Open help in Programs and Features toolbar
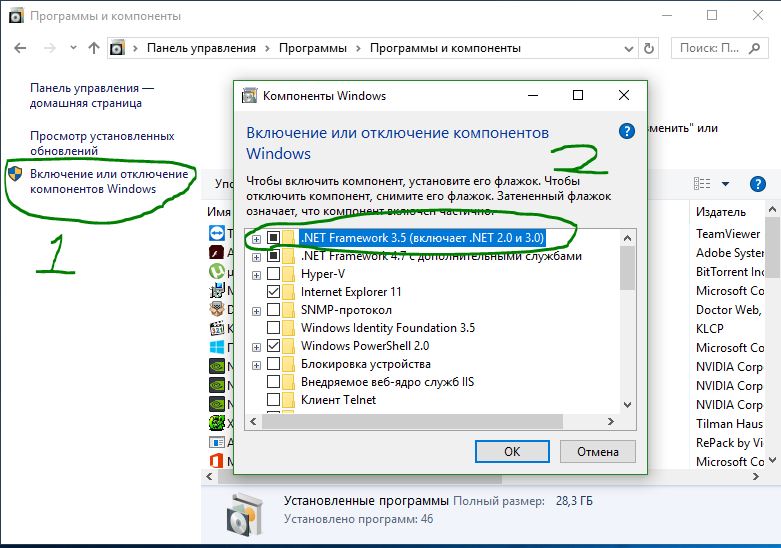 click(758, 184)
